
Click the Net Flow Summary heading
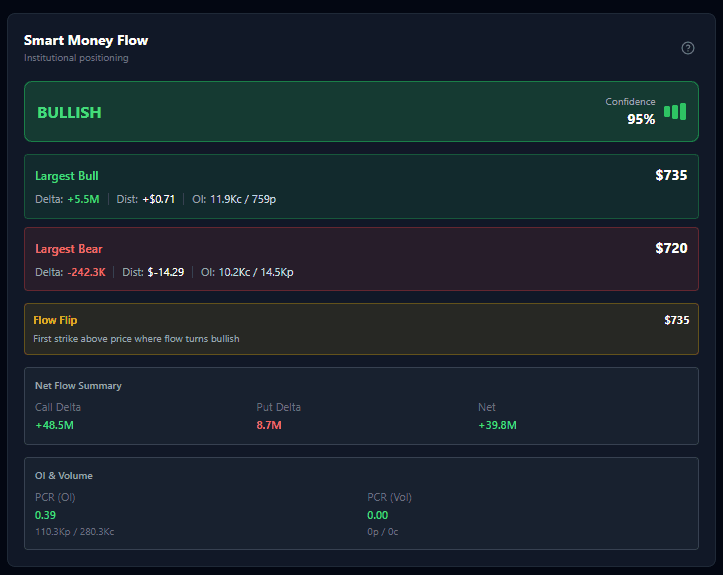(78, 385)
